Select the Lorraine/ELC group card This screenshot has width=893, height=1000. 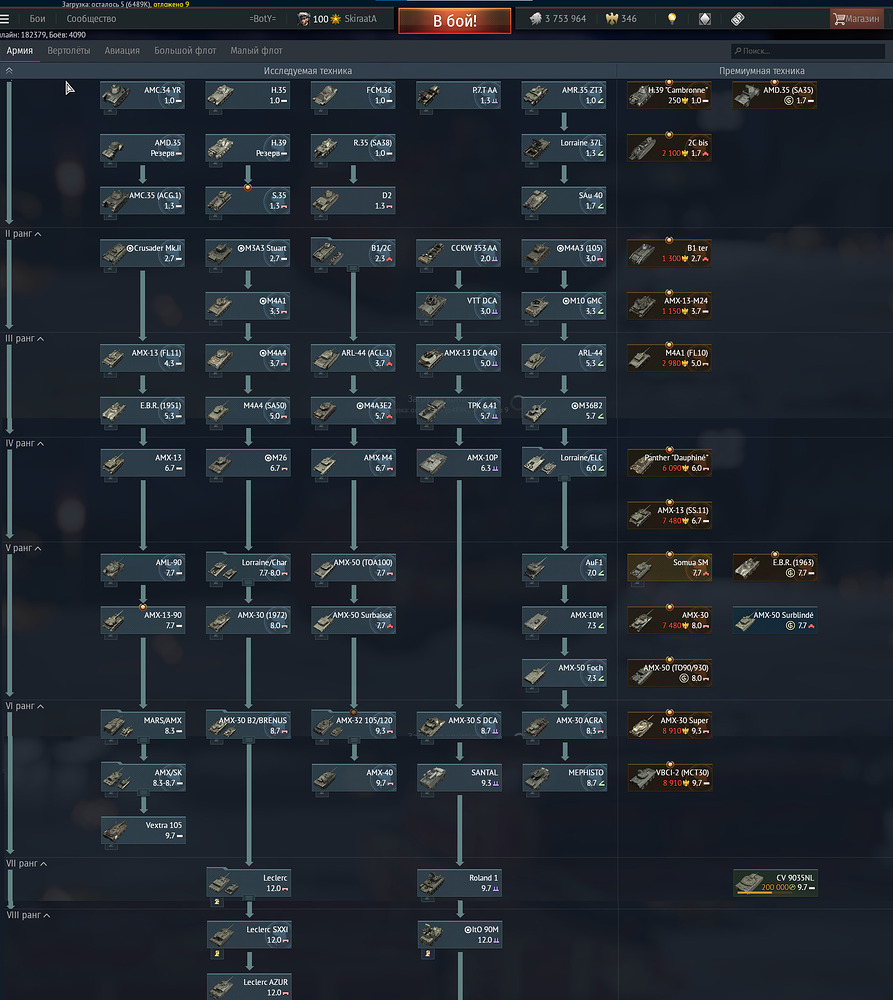pyautogui.click(x=563, y=463)
